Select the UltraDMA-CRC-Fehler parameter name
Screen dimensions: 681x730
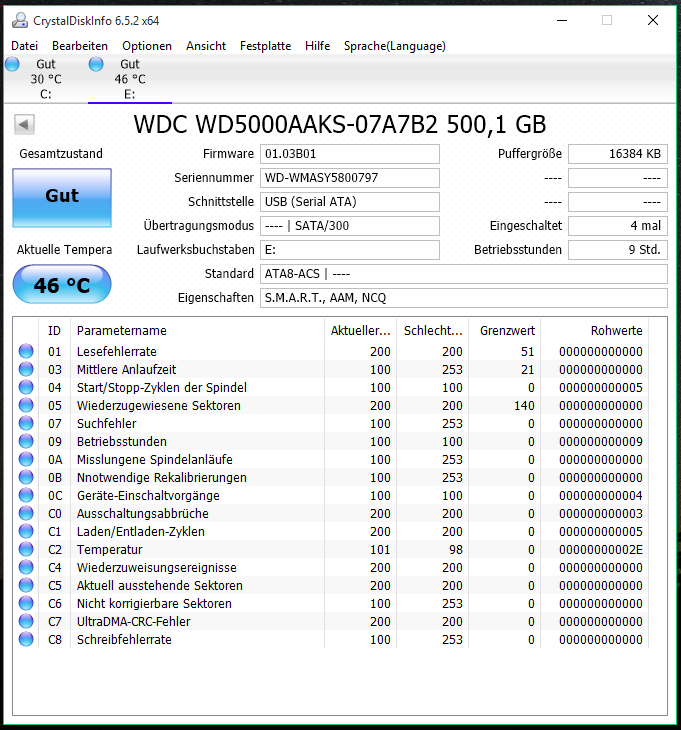(x=134, y=622)
